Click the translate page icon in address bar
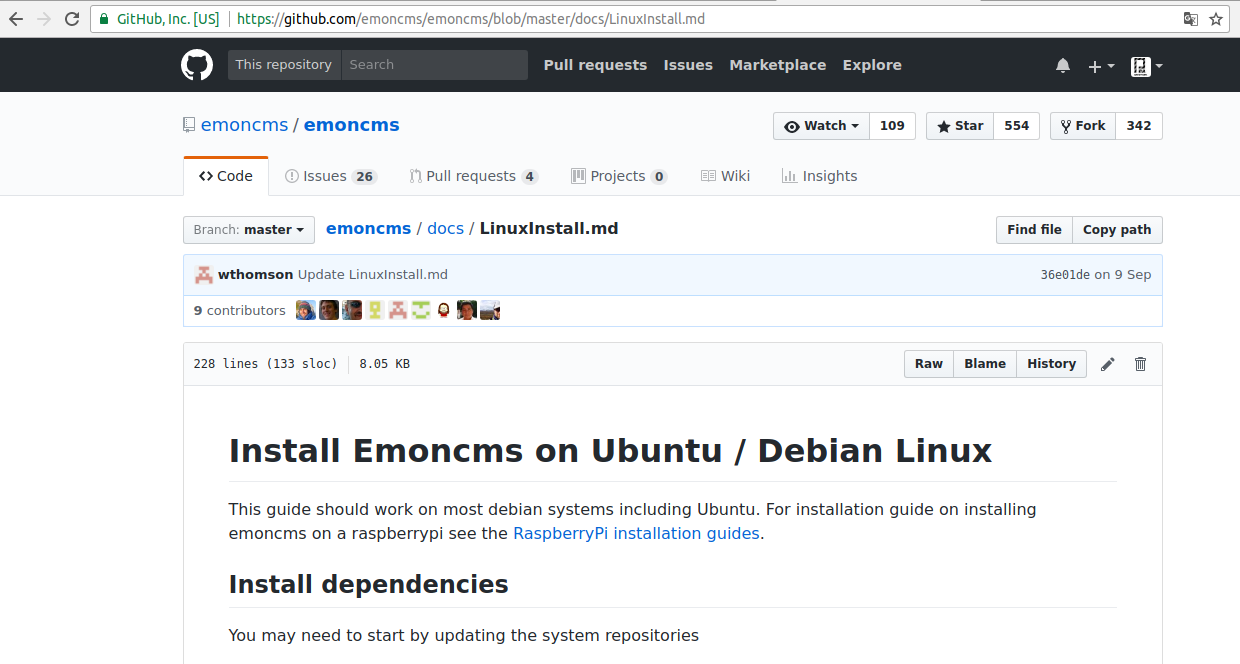Image resolution: width=1240 pixels, height=664 pixels. click(1191, 19)
